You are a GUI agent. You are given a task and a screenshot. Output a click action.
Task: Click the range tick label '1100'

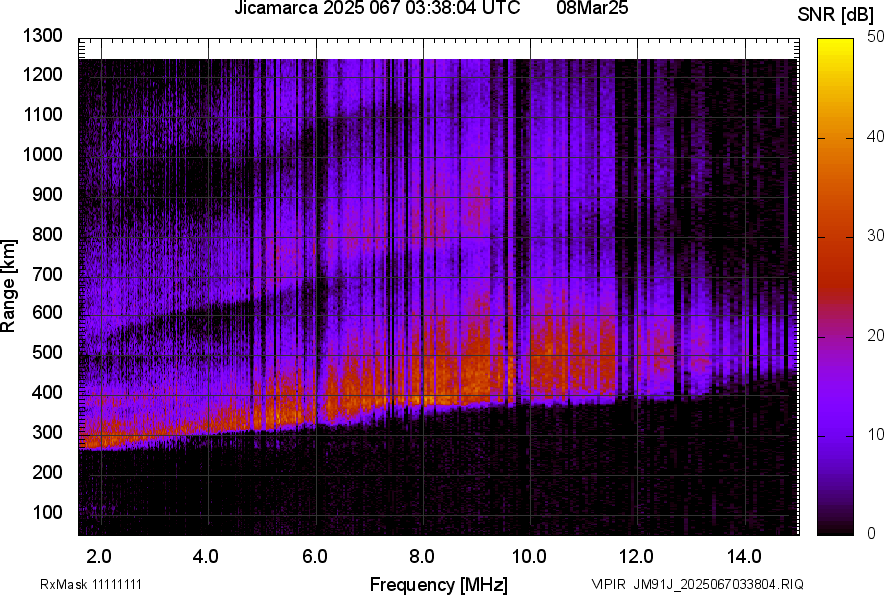pyautogui.click(x=42, y=115)
